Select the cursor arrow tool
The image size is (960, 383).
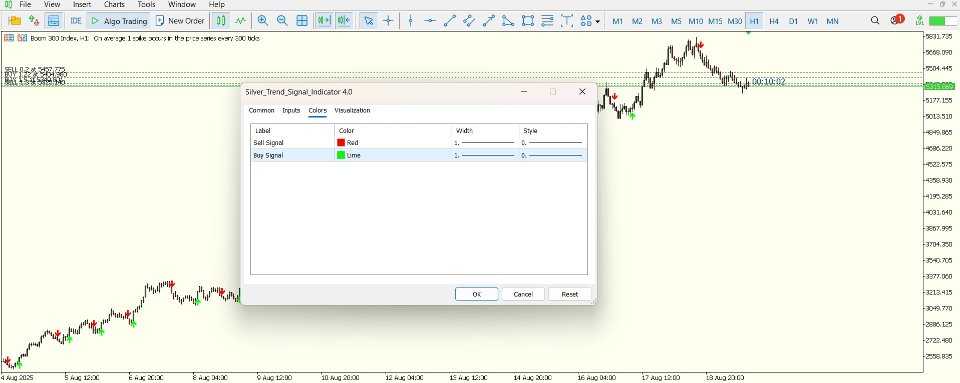368,21
